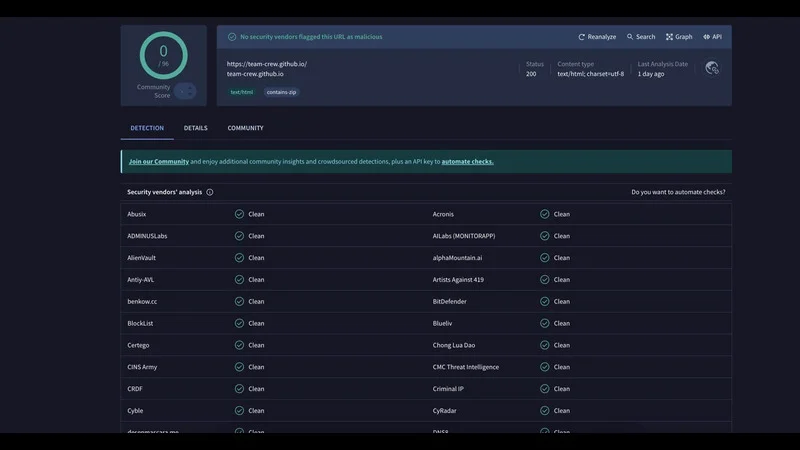The height and width of the screenshot is (450, 800).
Task: Click the globe icon beside Last Analysis Date
Action: [x=712, y=68]
